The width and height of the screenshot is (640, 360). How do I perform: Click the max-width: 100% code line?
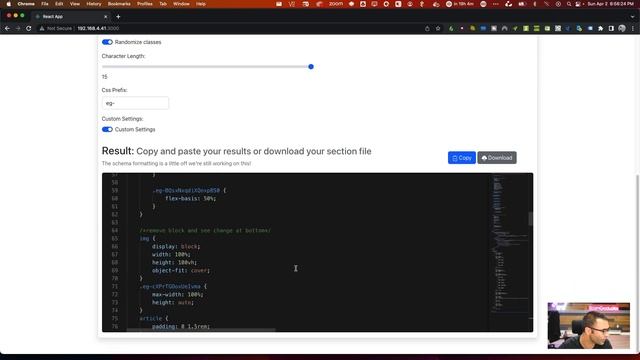click(178, 294)
